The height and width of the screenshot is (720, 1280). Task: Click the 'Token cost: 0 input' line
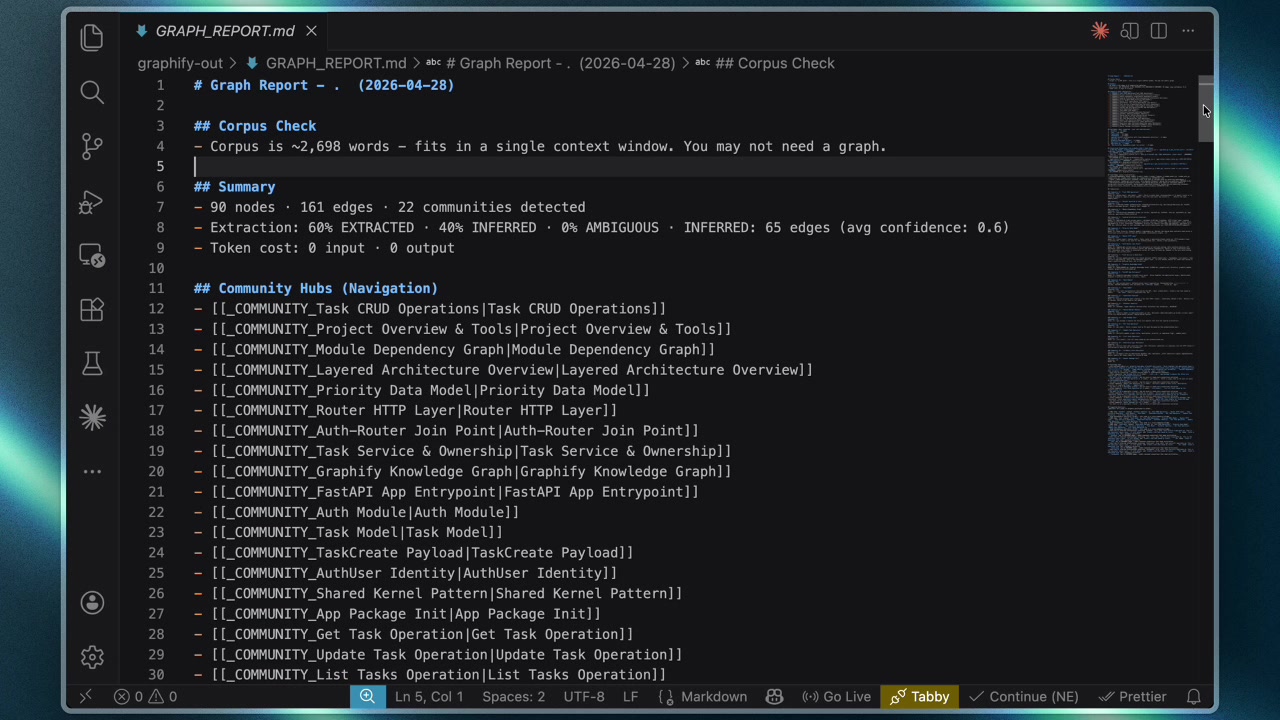(324, 248)
